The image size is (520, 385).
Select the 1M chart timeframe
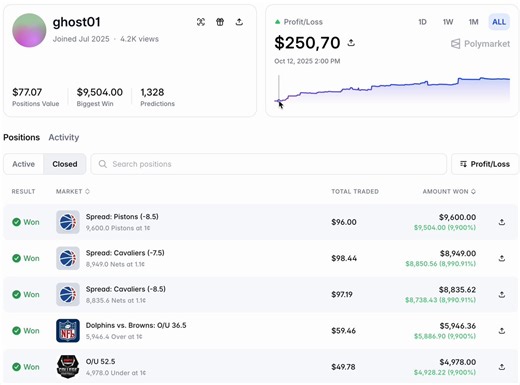click(x=473, y=22)
